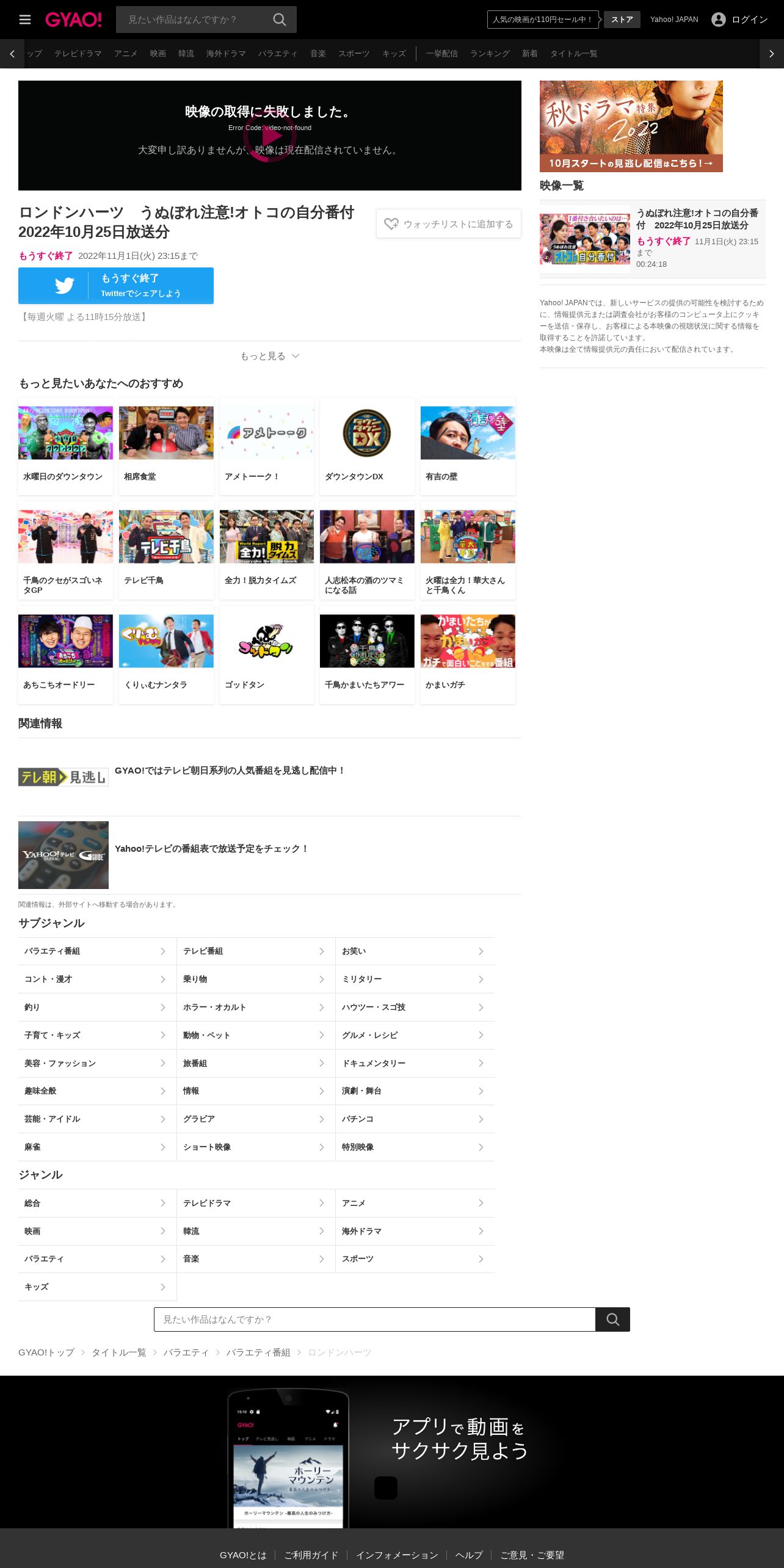Screen dimensions: 784x1568
Task: Open the 有吉の壁 recommendation card
Action: [468, 446]
